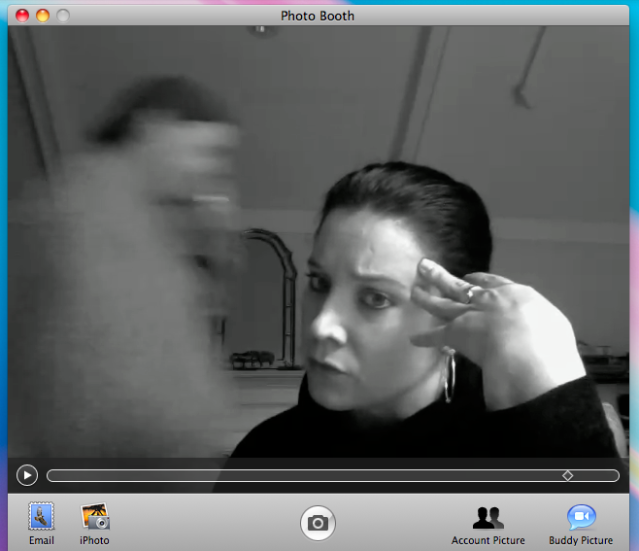This screenshot has height=551, width=639.
Task: Click the diamond marker on the timeline
Action: (x=568, y=476)
